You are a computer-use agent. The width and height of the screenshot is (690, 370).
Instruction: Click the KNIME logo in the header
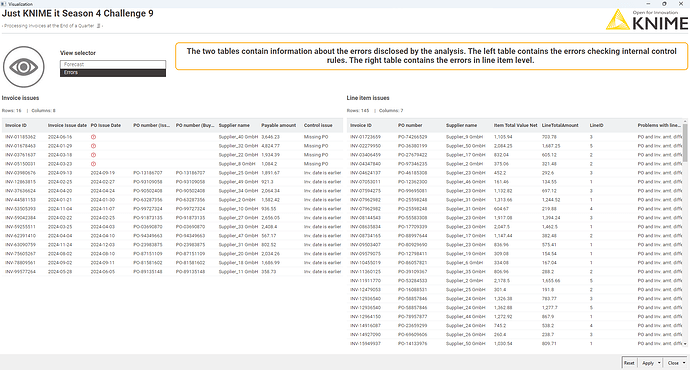pos(646,20)
